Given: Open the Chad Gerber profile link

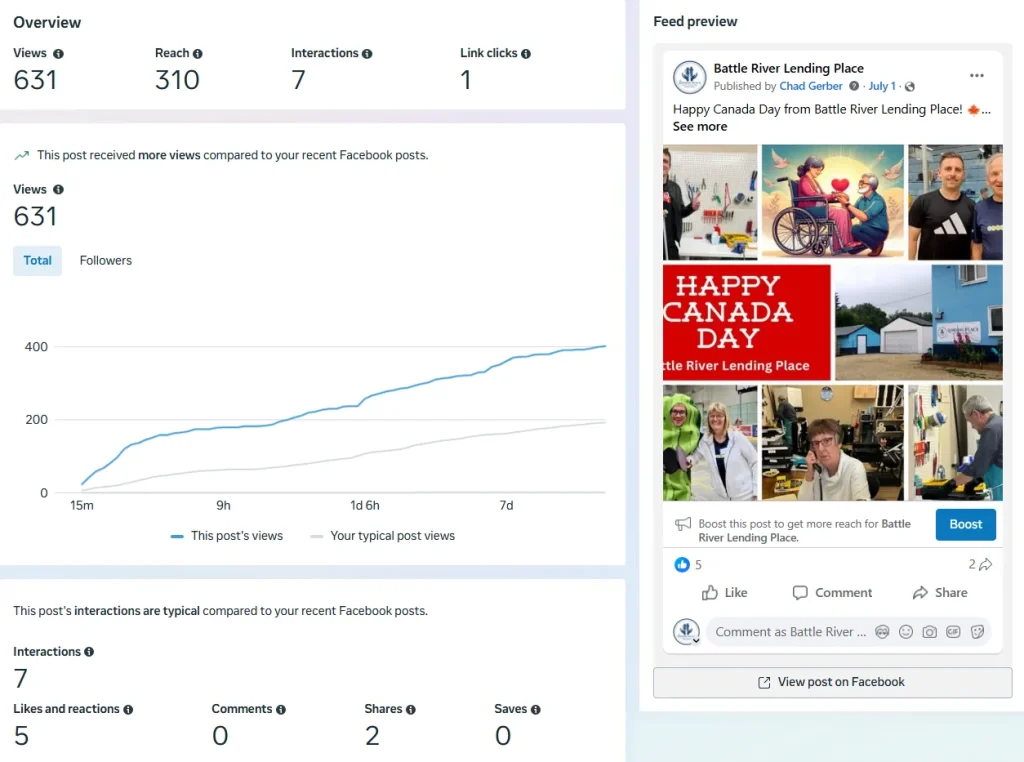Looking at the screenshot, I should coord(811,87).
